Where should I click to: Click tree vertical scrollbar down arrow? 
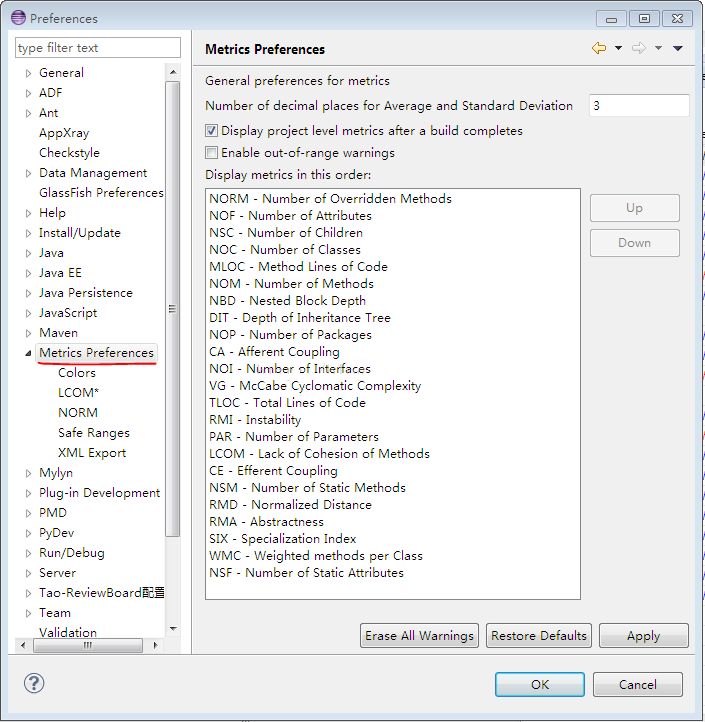[173, 629]
